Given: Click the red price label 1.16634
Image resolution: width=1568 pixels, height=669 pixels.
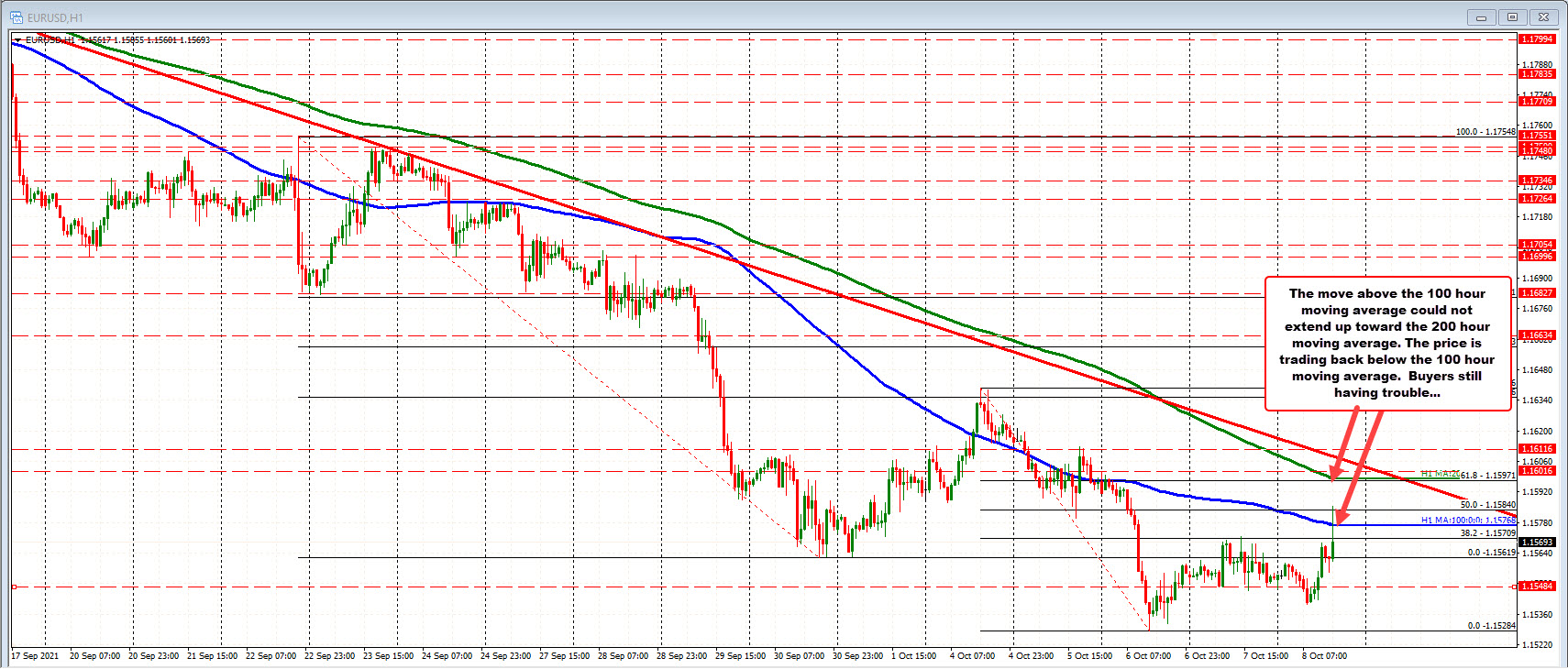Looking at the screenshot, I should point(1537,335).
